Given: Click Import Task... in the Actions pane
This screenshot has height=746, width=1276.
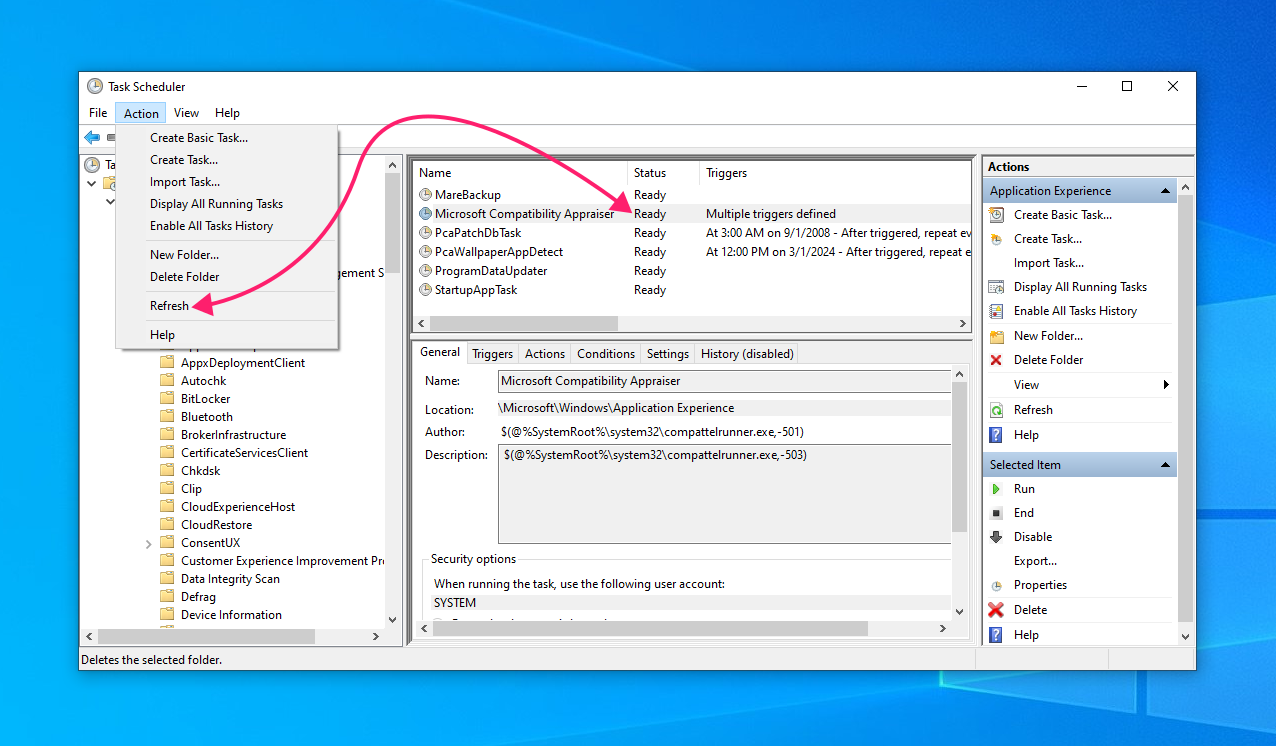Looking at the screenshot, I should coord(1048,263).
